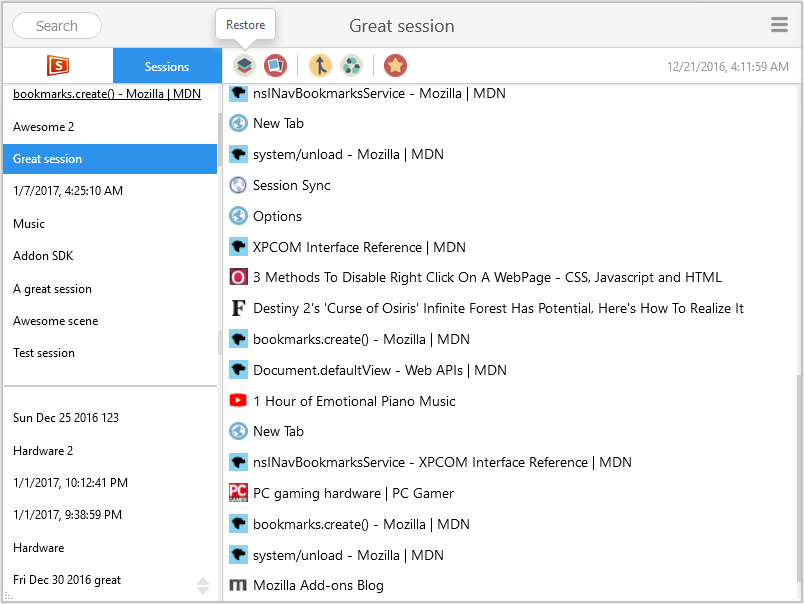Open Document.defaultView - Web APIs | MDN entry
The width and height of the screenshot is (804, 604).
[379, 370]
